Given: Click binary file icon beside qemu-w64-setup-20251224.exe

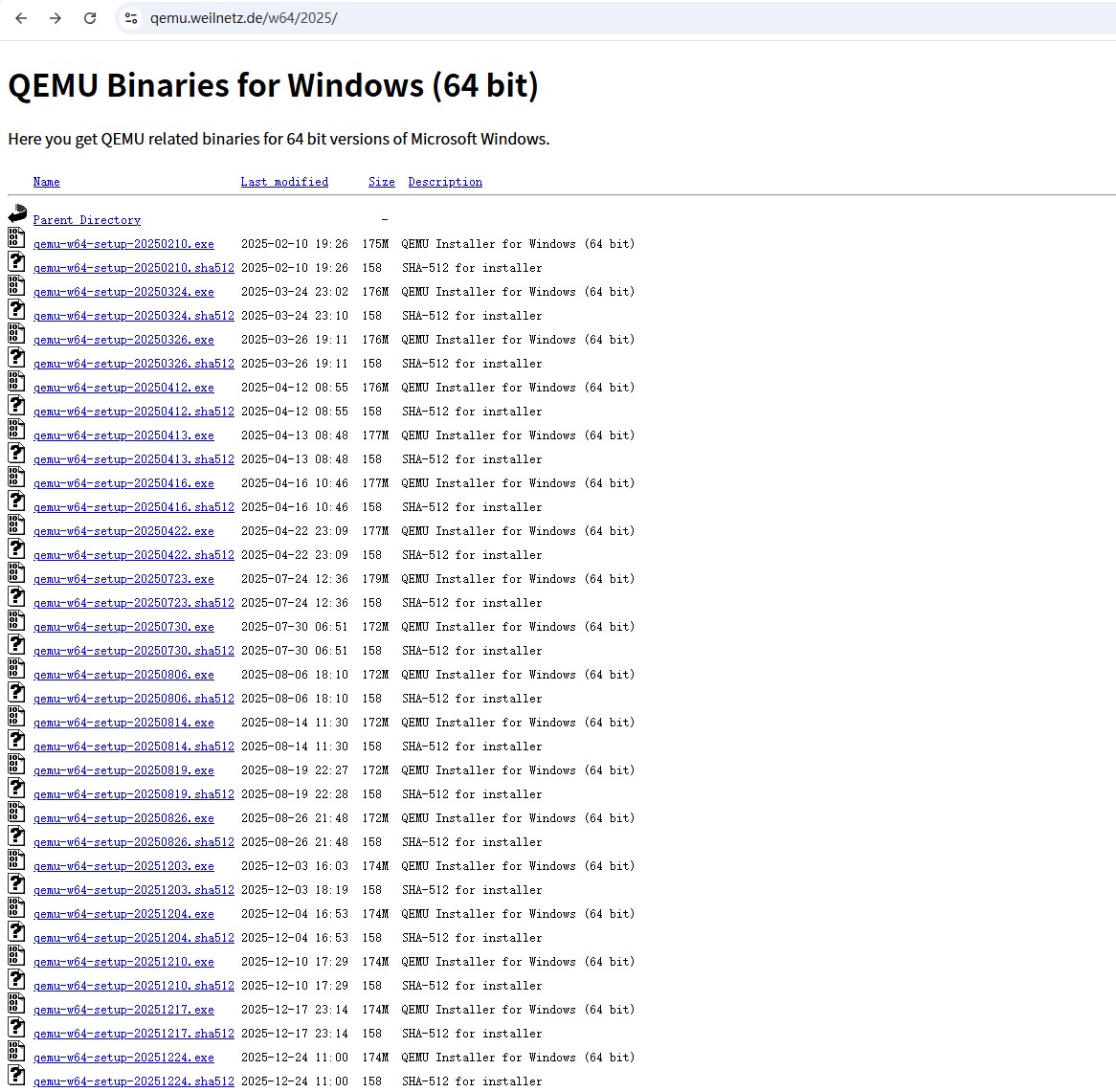Looking at the screenshot, I should (16, 1052).
